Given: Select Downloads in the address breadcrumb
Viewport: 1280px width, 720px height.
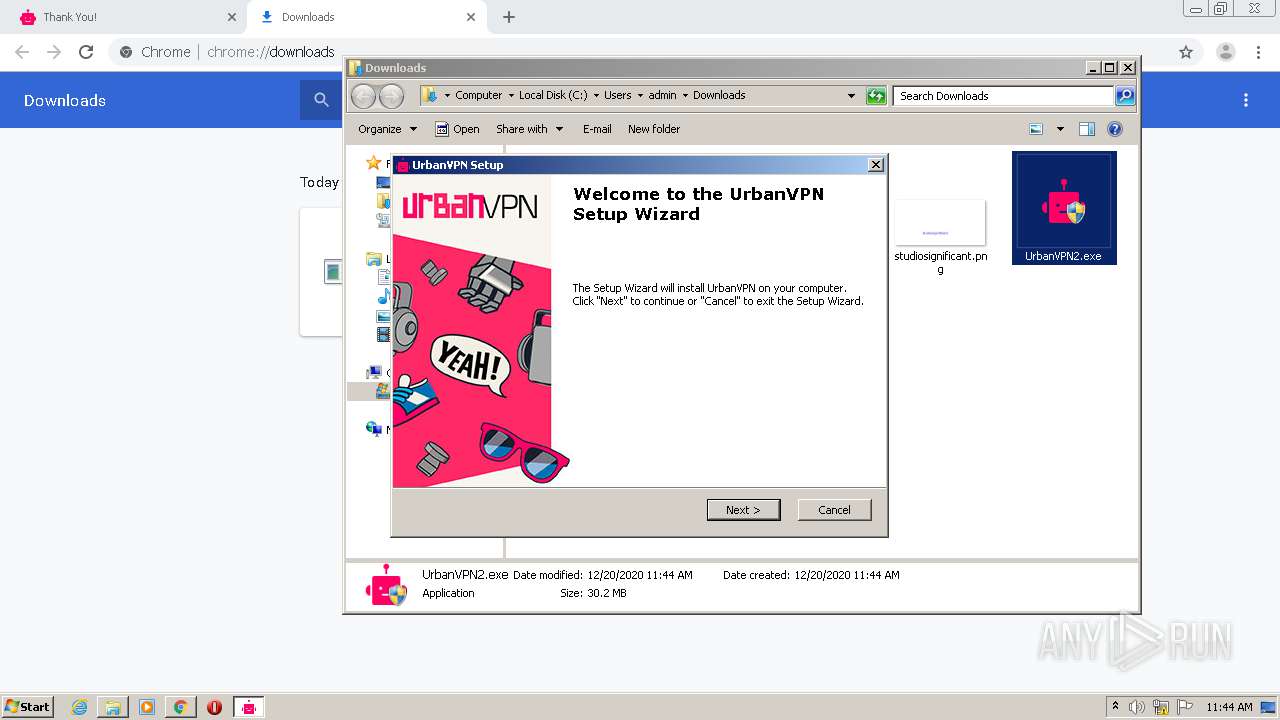Looking at the screenshot, I should pyautogui.click(x=719, y=95).
